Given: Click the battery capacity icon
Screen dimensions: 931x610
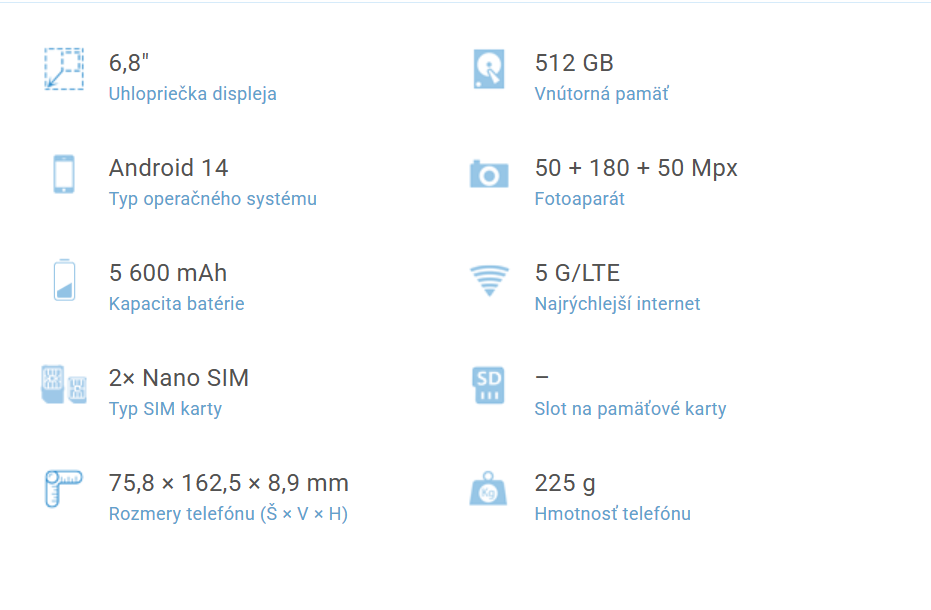Looking at the screenshot, I should (64, 280).
